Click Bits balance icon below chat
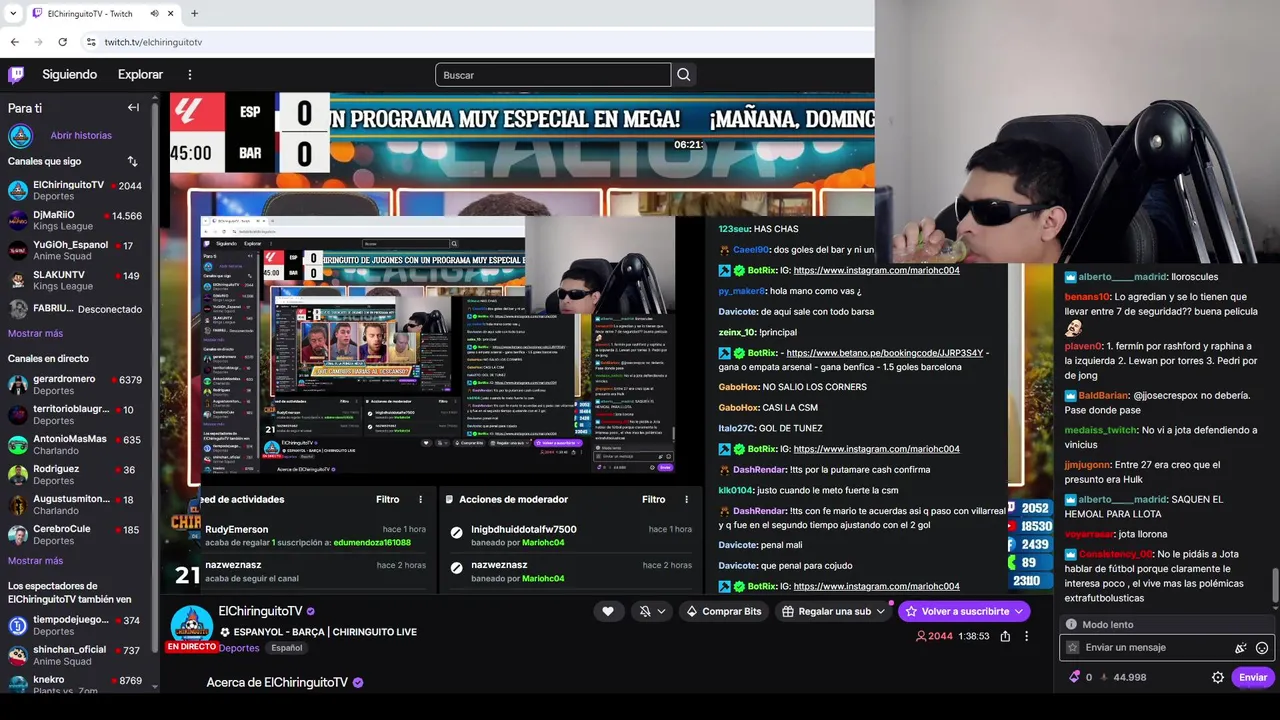The image size is (1280, 720). pyautogui.click(x=1075, y=677)
